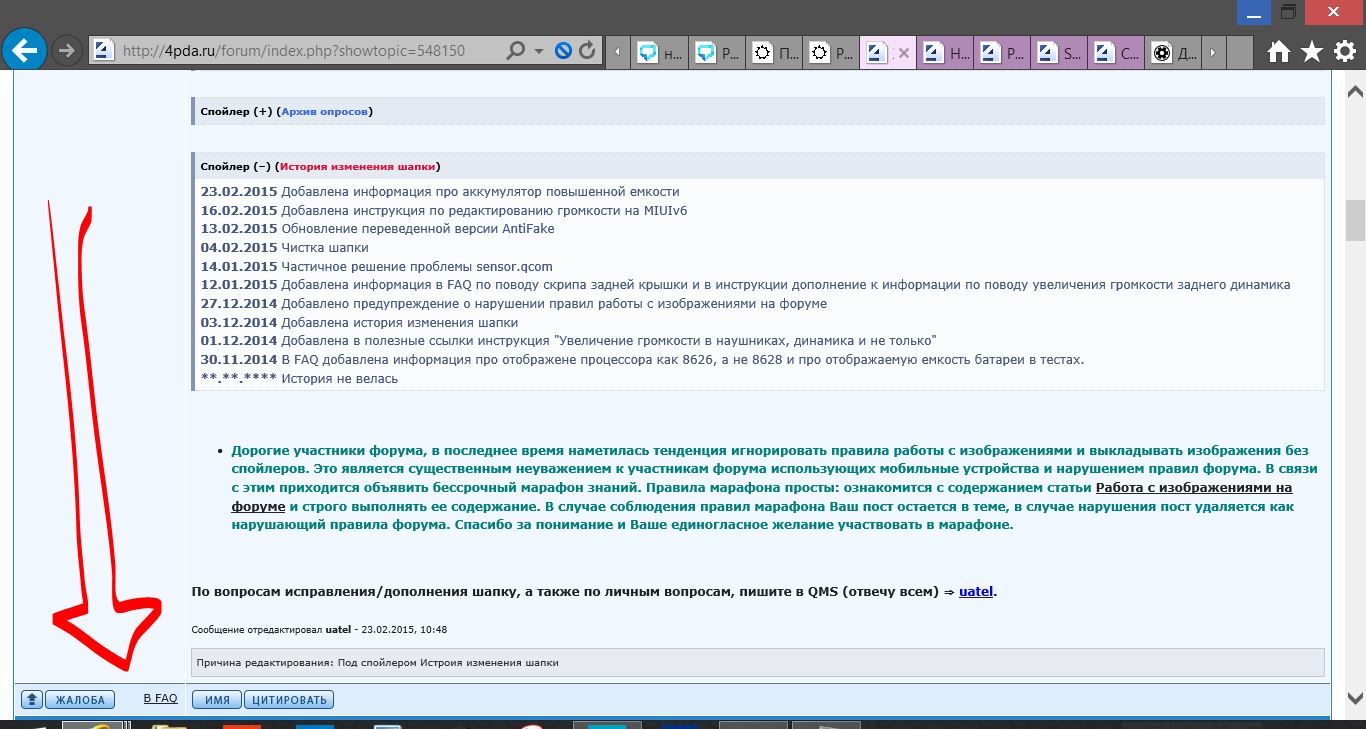The image size is (1366, 729).
Task: Open the Tools gear icon
Action: point(1344,51)
